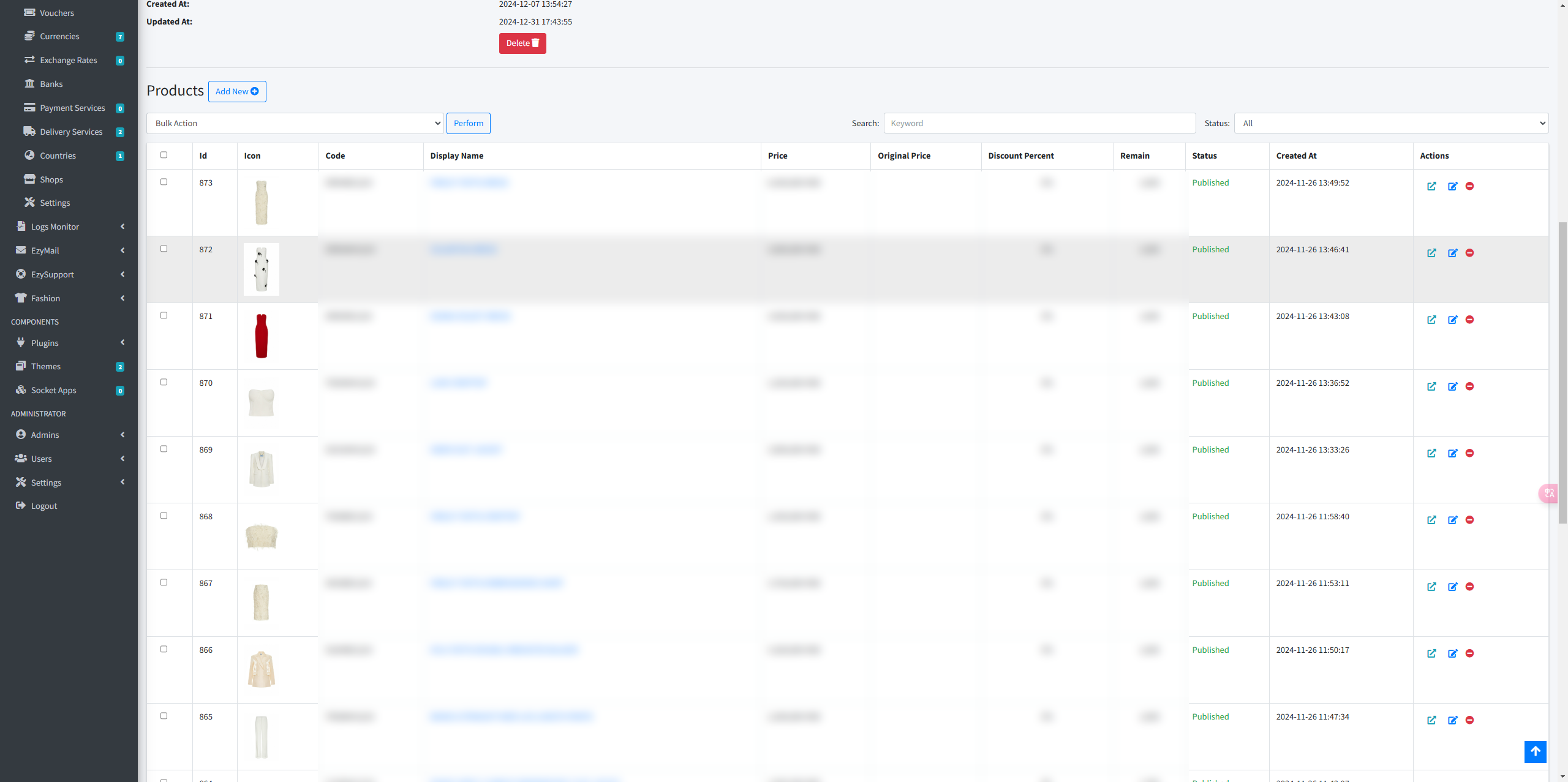Tick checkbox for product 871
The image size is (1568, 782).
(164, 315)
